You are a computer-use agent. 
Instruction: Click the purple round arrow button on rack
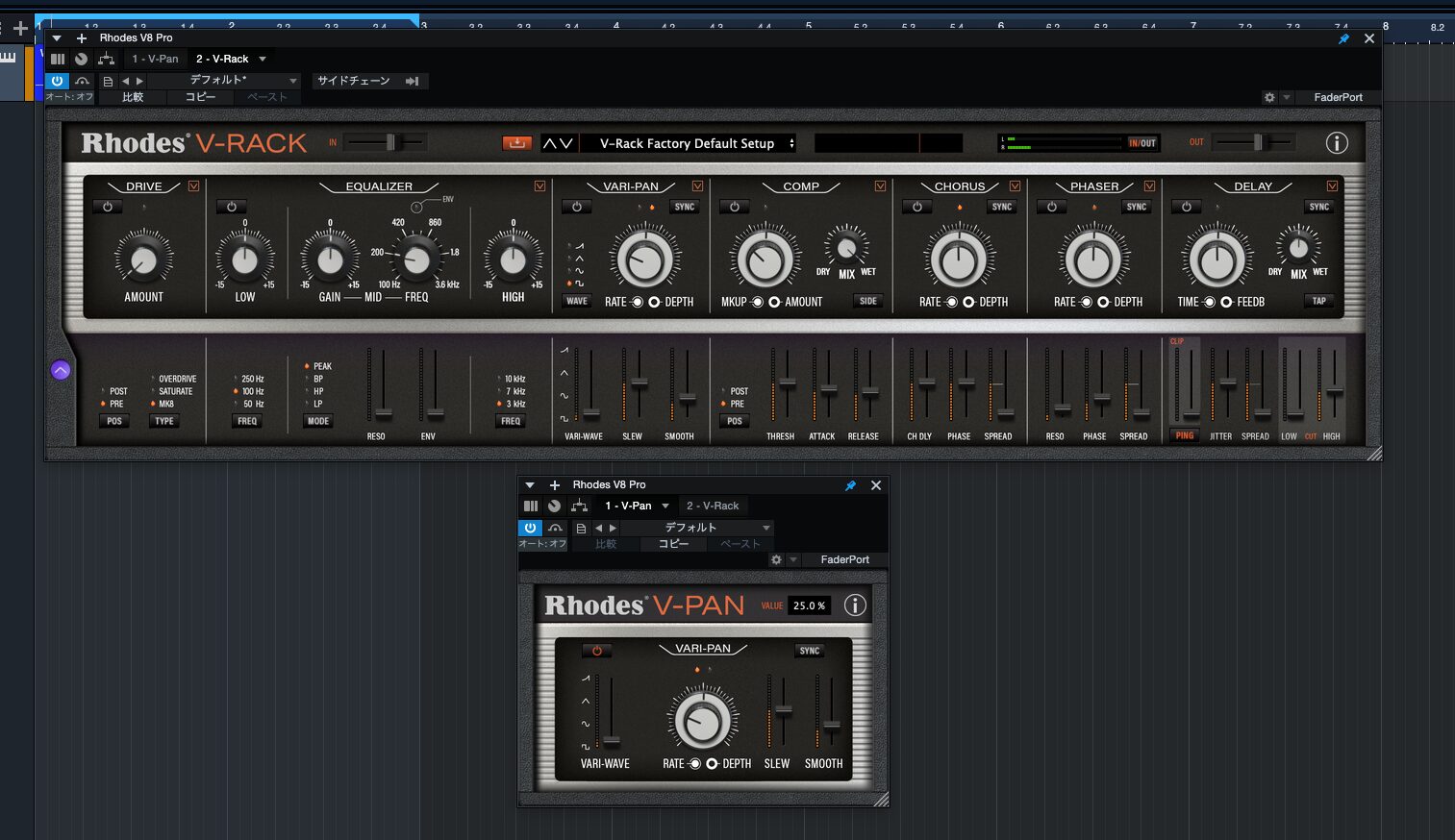(x=61, y=370)
